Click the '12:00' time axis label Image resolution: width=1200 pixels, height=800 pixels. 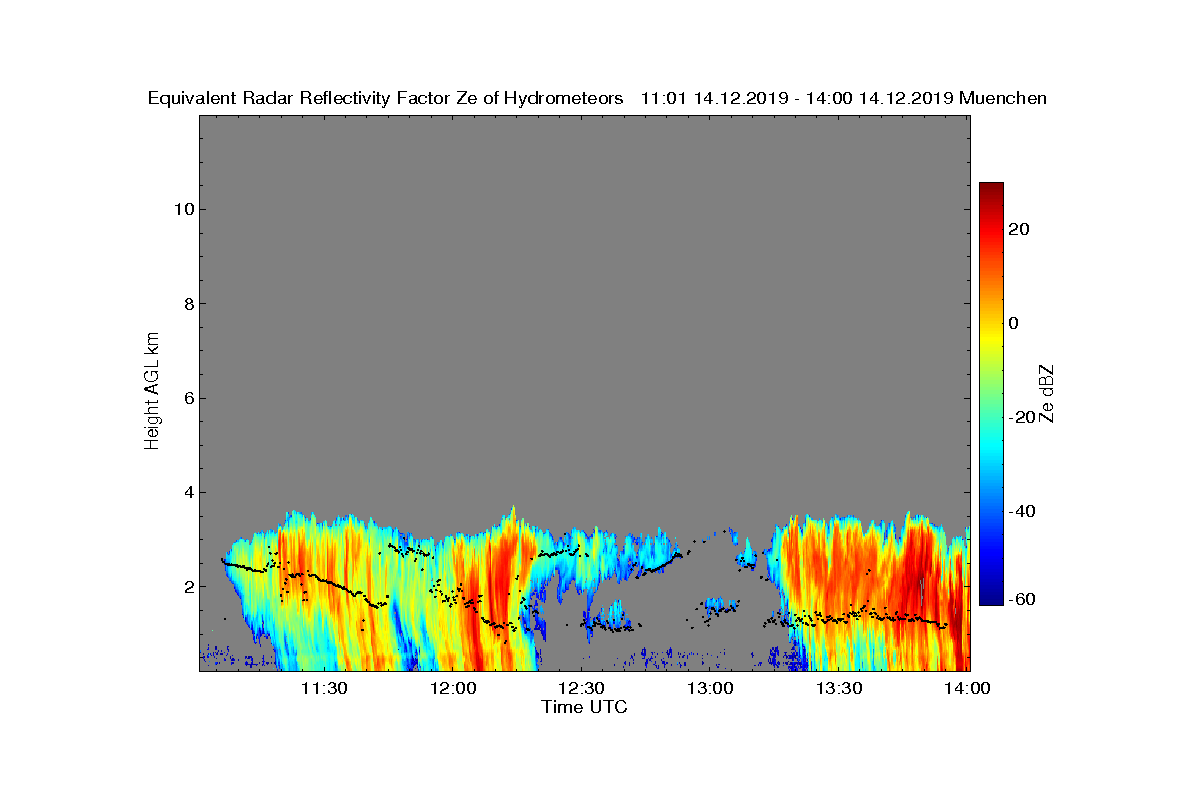[x=453, y=688]
